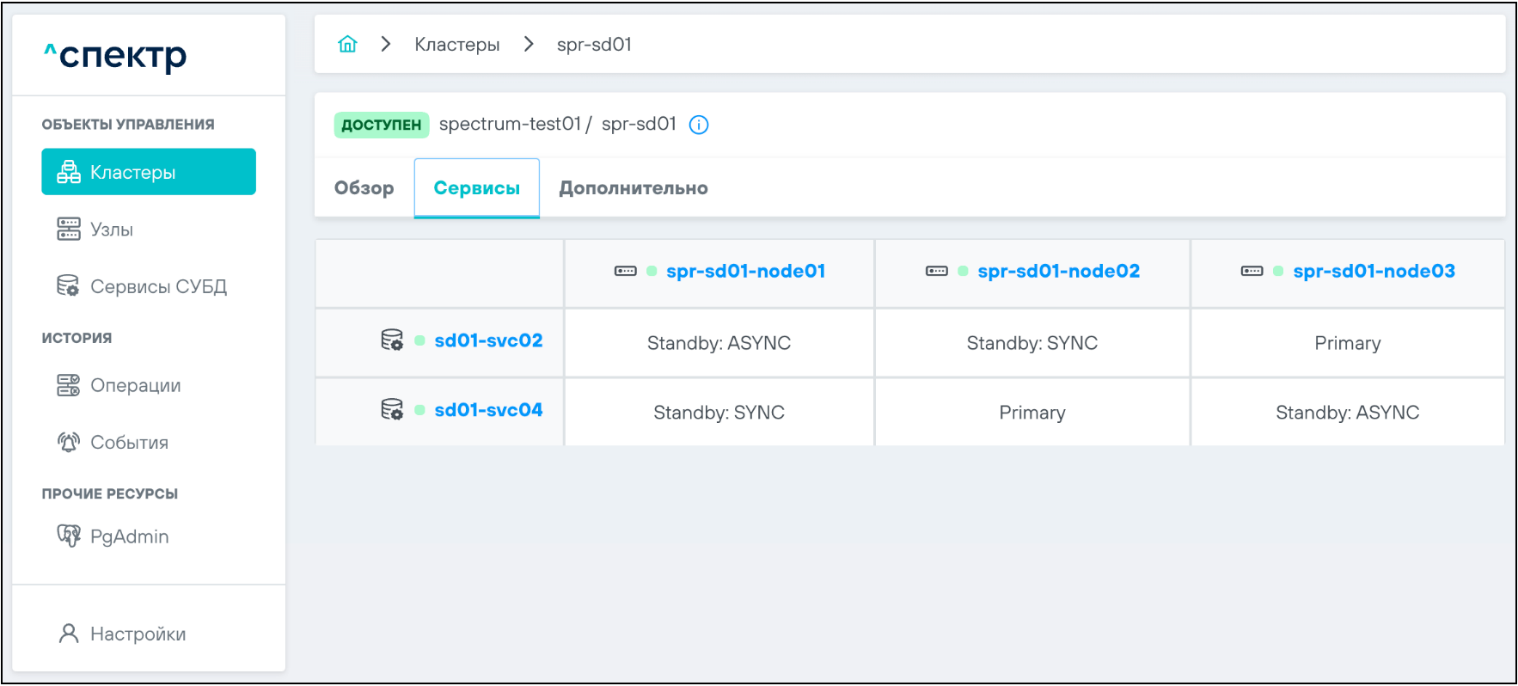1518x686 pixels.
Task: Open the spr-sd01-node02 node link
Action: (x=1058, y=271)
